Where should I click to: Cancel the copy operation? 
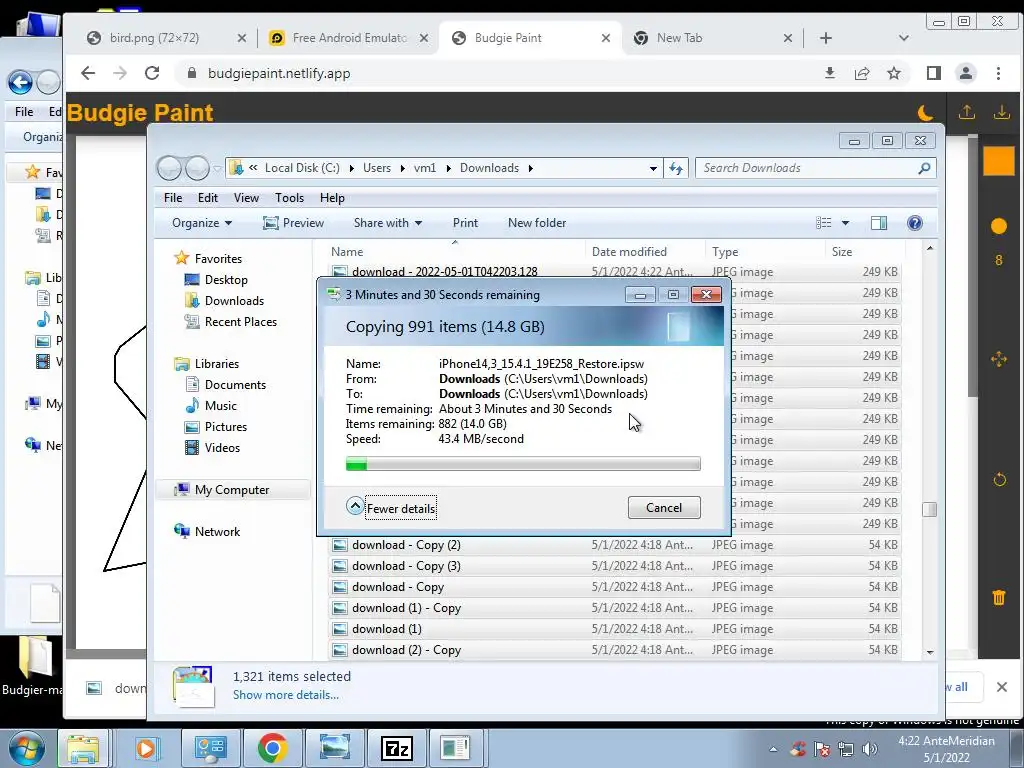pos(664,507)
